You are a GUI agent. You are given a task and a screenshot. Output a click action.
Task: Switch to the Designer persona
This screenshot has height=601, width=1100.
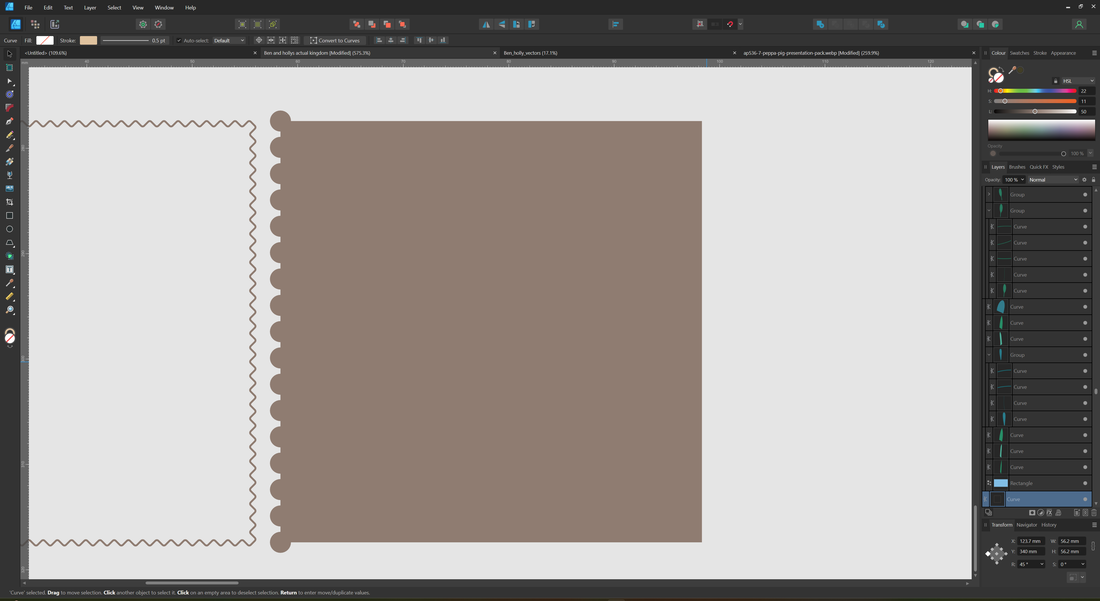click(15, 24)
